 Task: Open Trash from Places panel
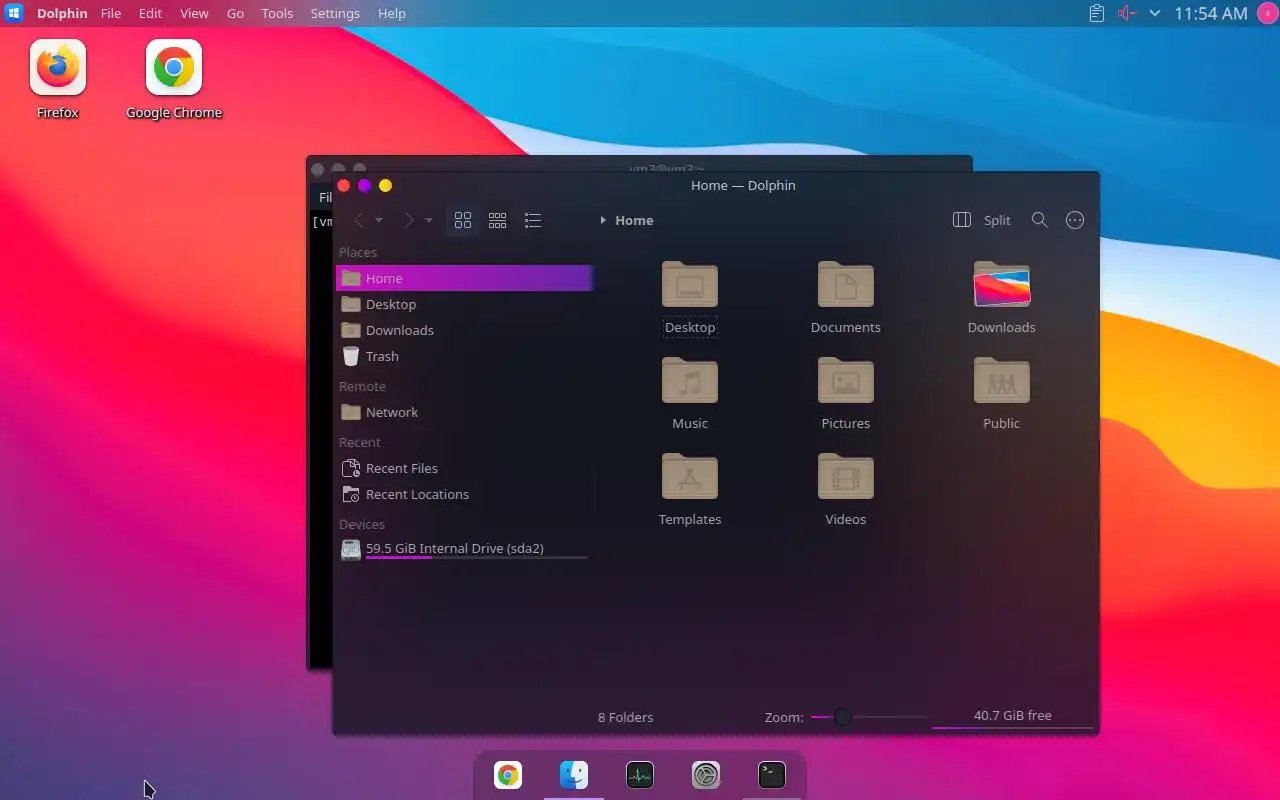465,356
